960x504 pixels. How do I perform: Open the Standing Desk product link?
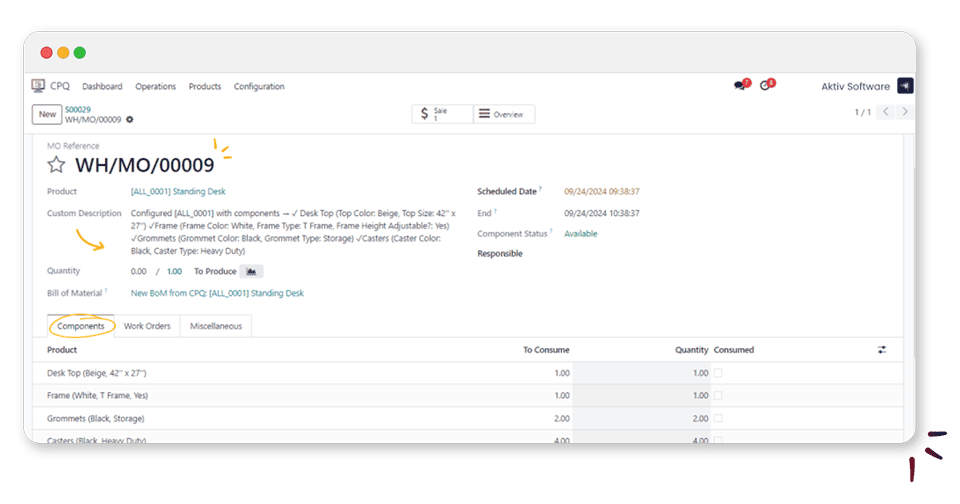178,191
